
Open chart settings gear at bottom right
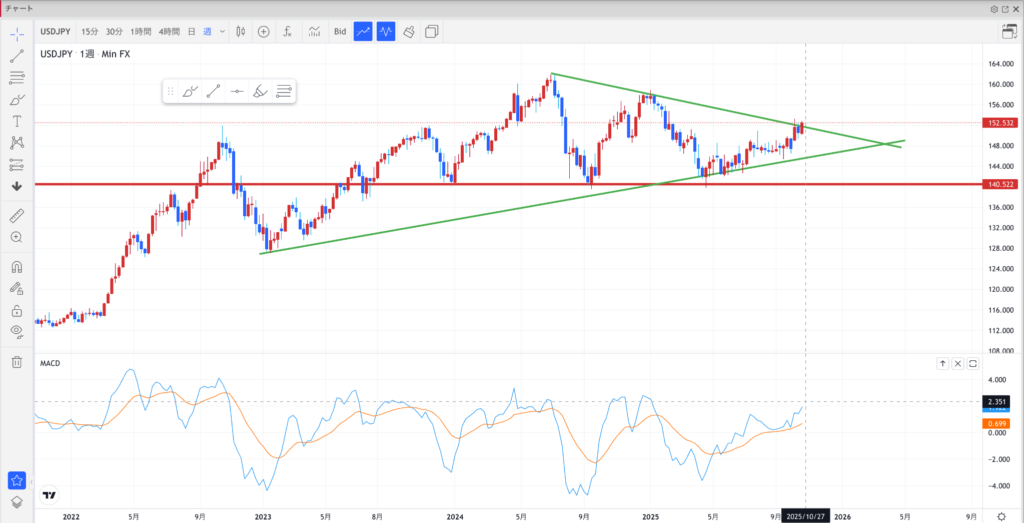tap(1001, 515)
